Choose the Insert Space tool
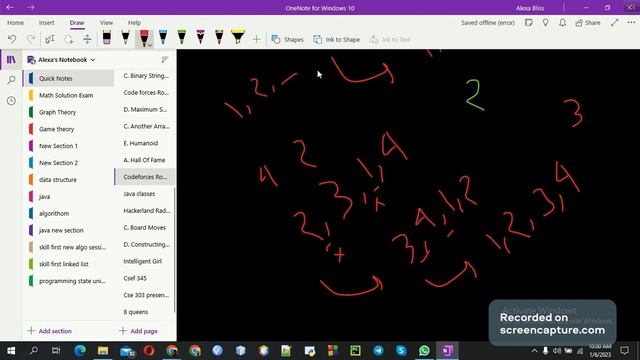 pos(87,39)
